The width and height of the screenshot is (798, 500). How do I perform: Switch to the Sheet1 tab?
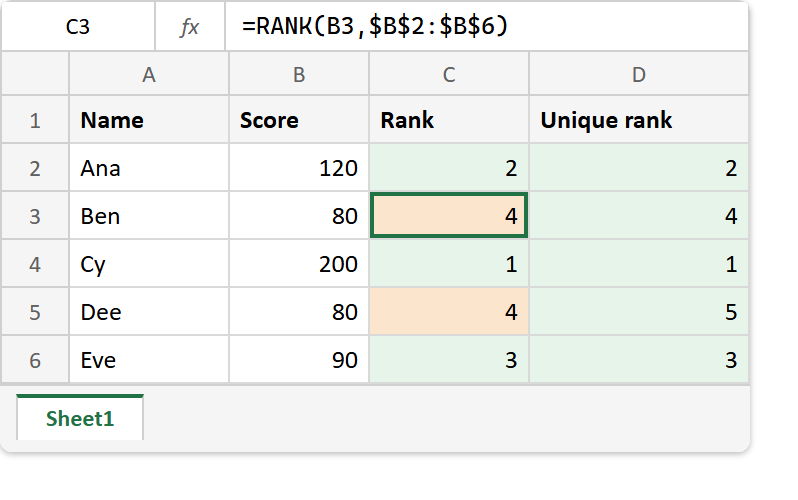80,419
